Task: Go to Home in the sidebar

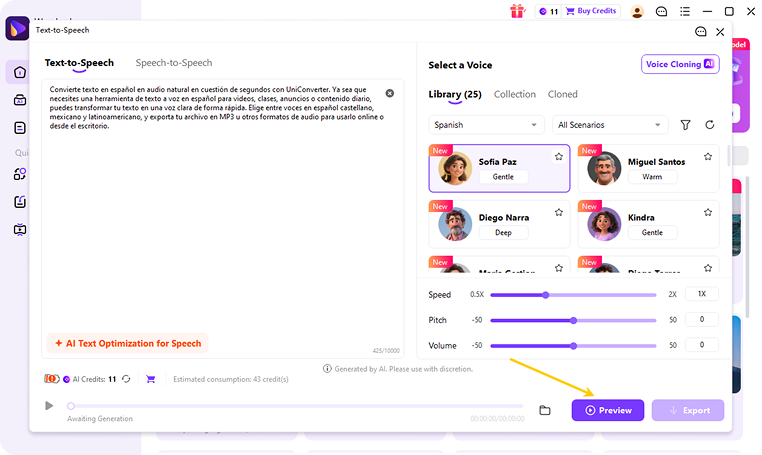Action: 19,72
